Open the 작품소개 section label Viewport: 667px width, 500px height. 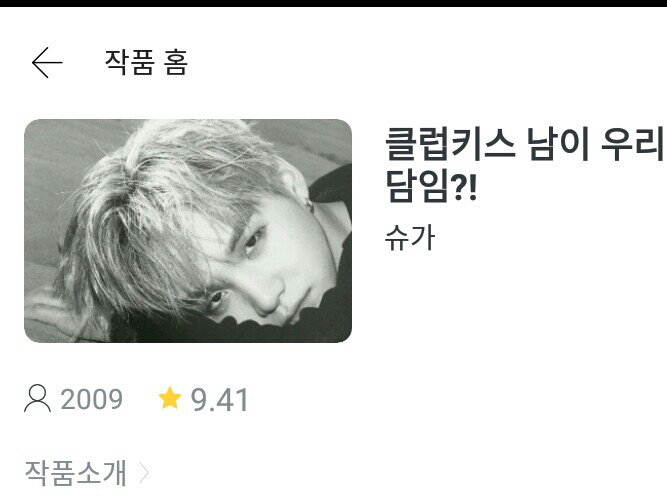coord(76,472)
